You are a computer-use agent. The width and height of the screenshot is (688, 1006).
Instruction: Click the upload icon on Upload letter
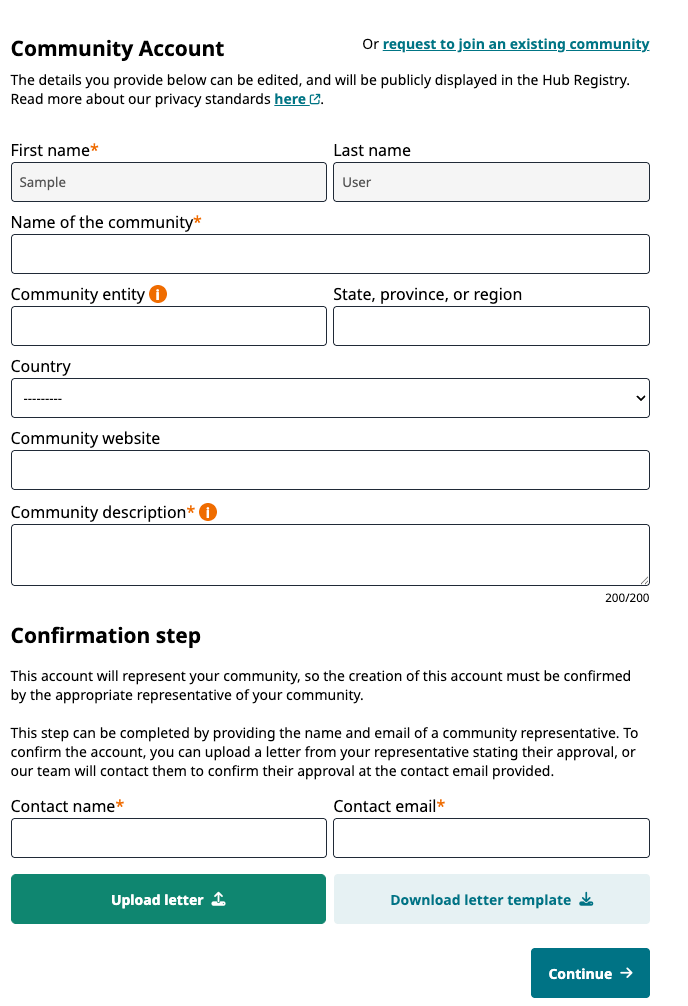tap(219, 900)
